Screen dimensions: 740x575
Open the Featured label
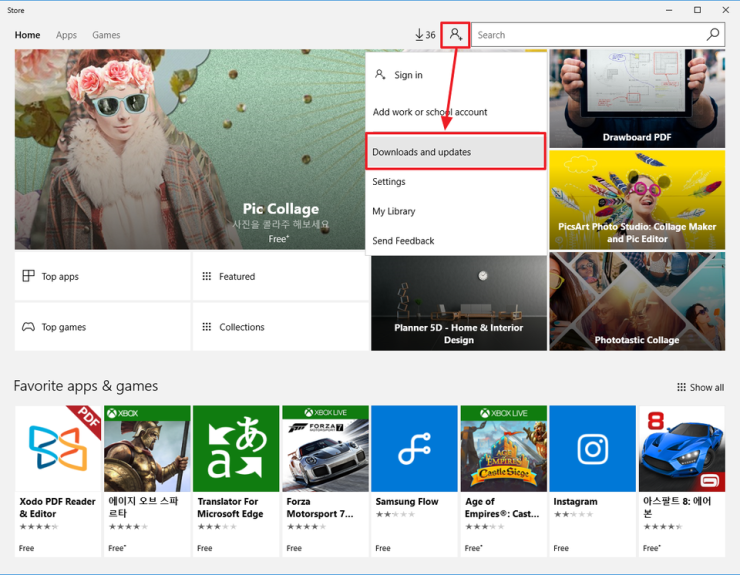(x=237, y=277)
